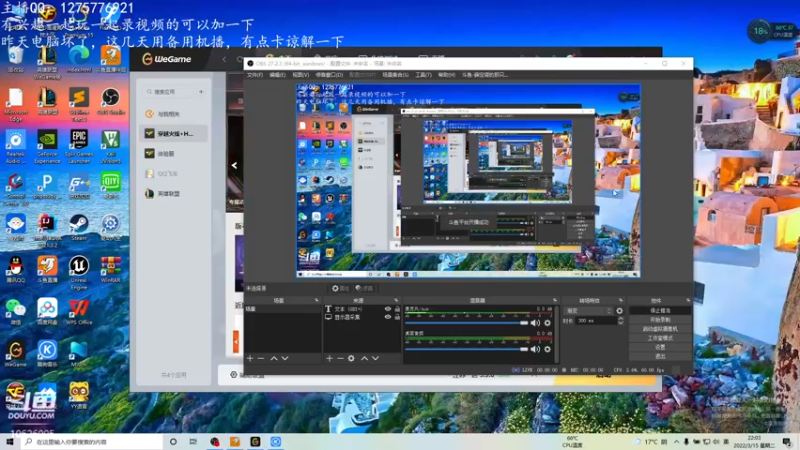Open source properties button above scenes
Screen dimensions: 800x450
(340, 288)
